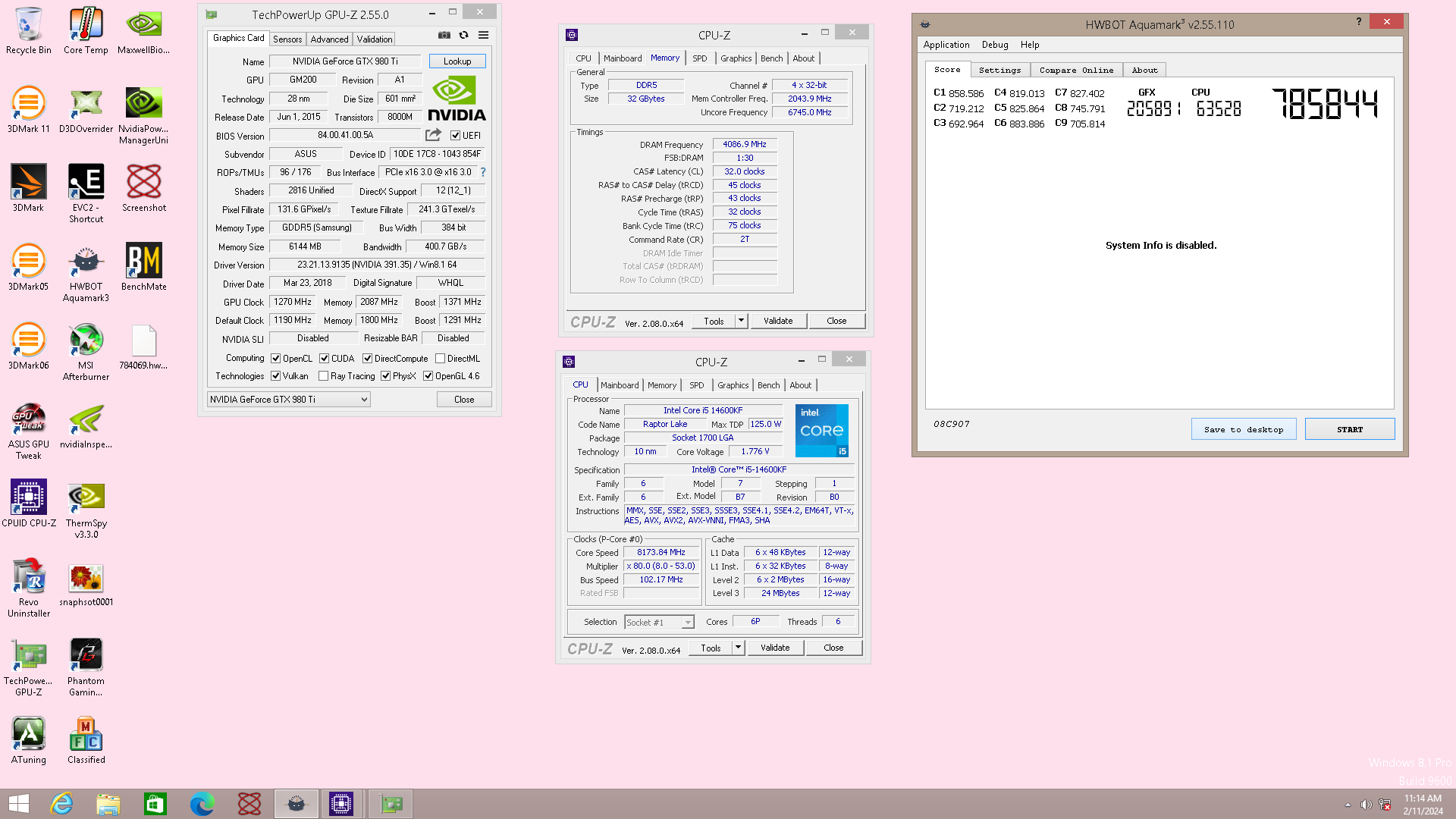
Task: Toggle the OpenGL 4.6 checkbox
Action: pyautogui.click(x=428, y=376)
